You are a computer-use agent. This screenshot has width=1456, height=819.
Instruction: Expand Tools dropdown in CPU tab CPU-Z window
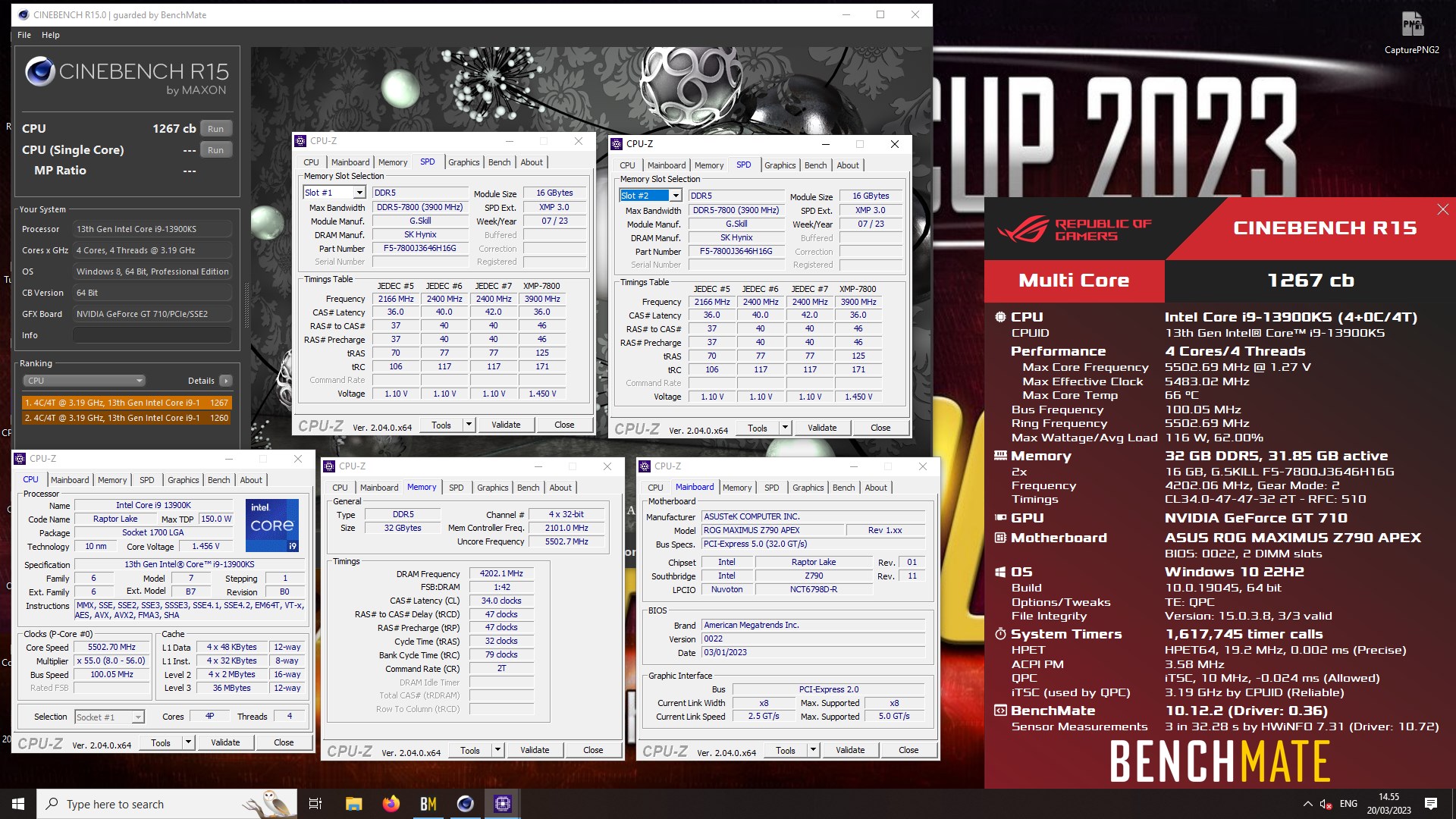[x=188, y=742]
